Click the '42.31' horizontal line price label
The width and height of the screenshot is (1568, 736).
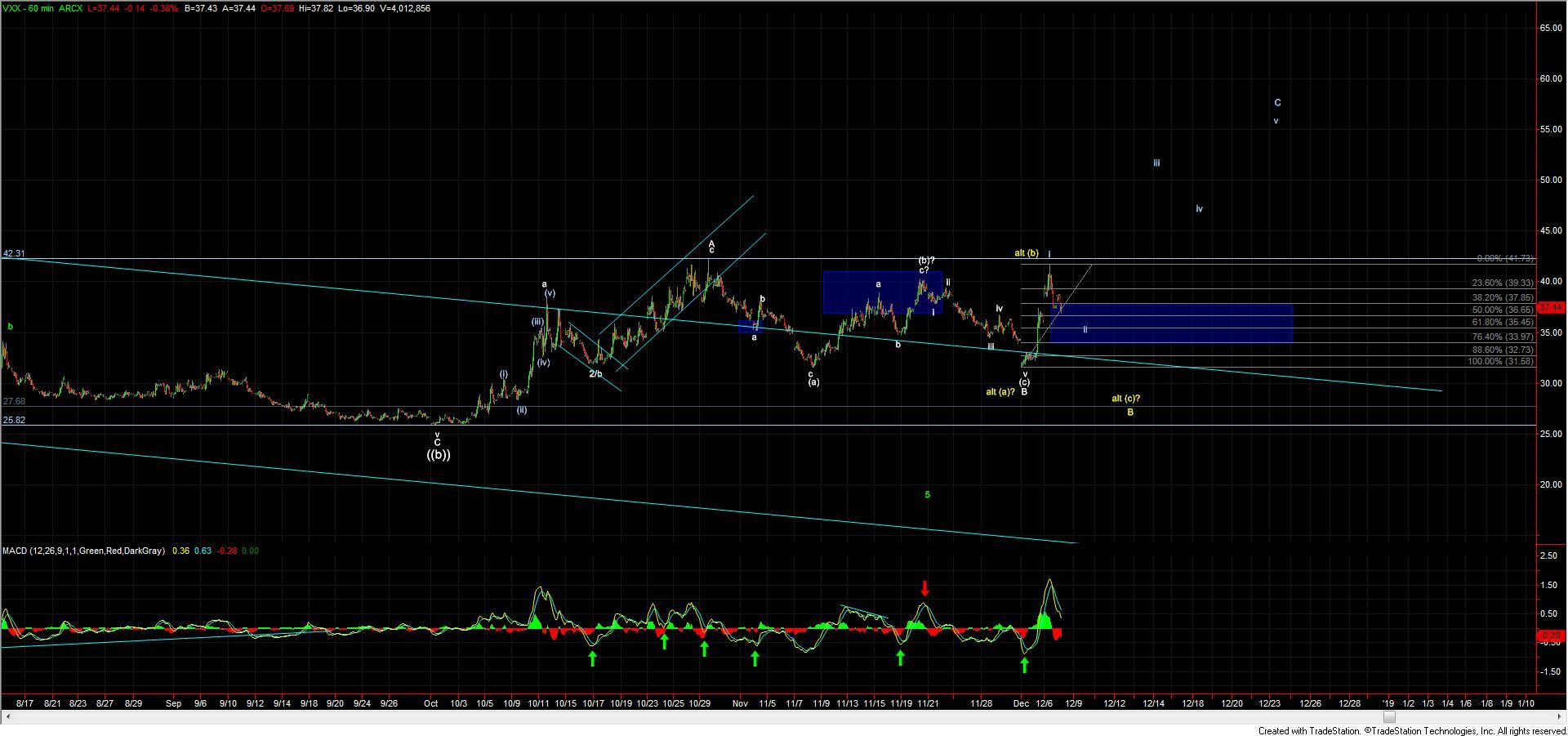(x=14, y=254)
